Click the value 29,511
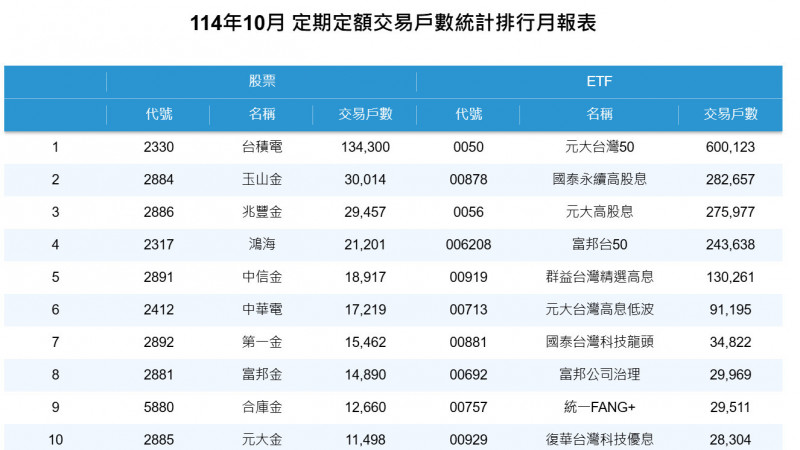 pyautogui.click(x=730, y=408)
